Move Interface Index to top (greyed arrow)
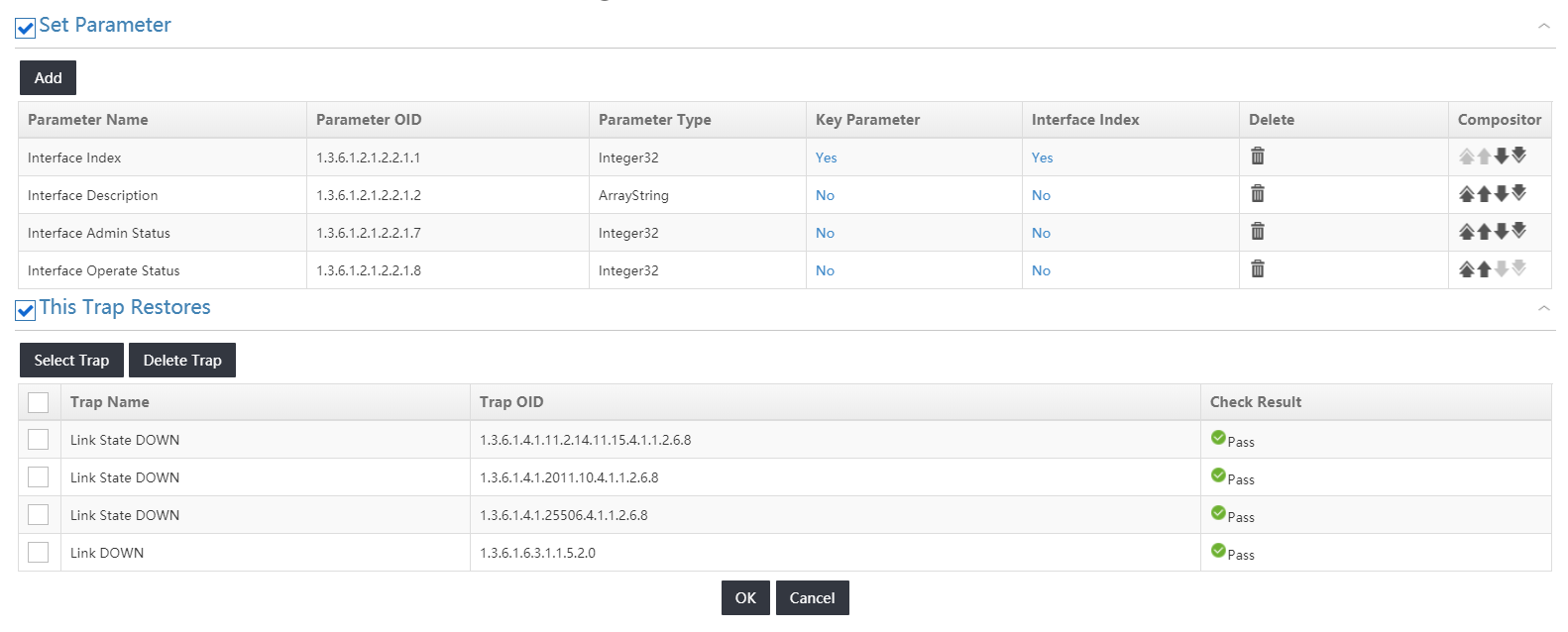 pos(1467,156)
